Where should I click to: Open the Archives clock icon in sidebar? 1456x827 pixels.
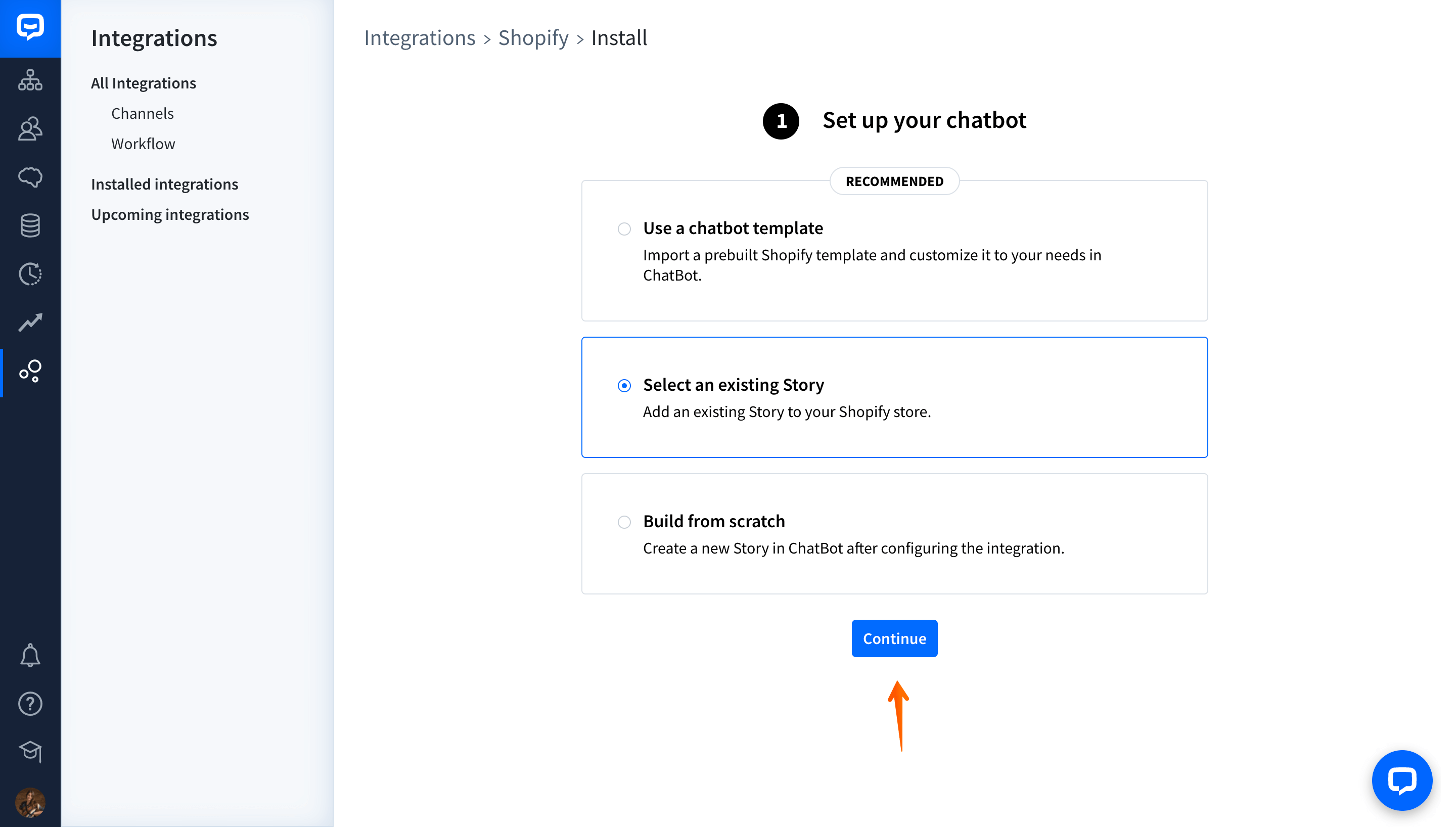pyautogui.click(x=30, y=274)
